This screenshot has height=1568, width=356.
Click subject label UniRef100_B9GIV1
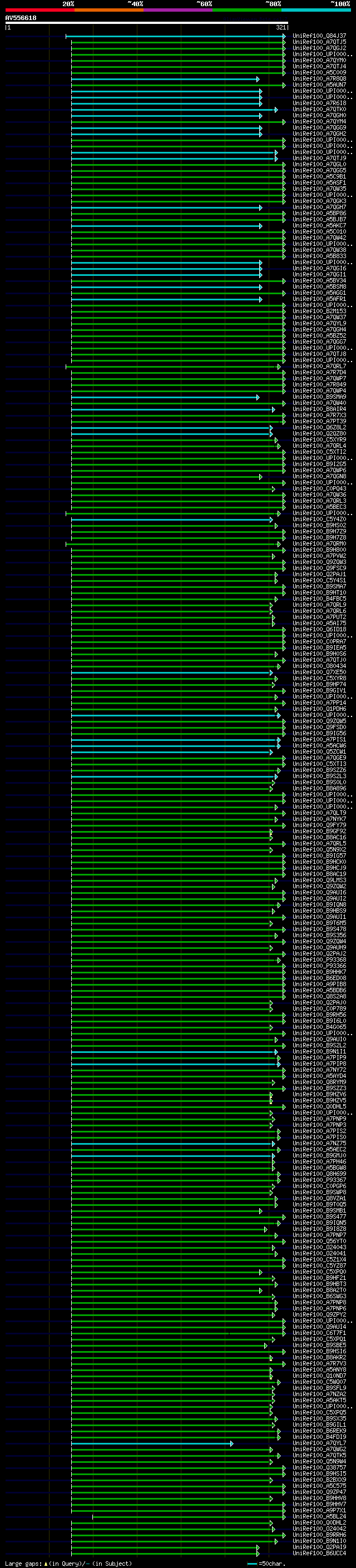(x=319, y=691)
